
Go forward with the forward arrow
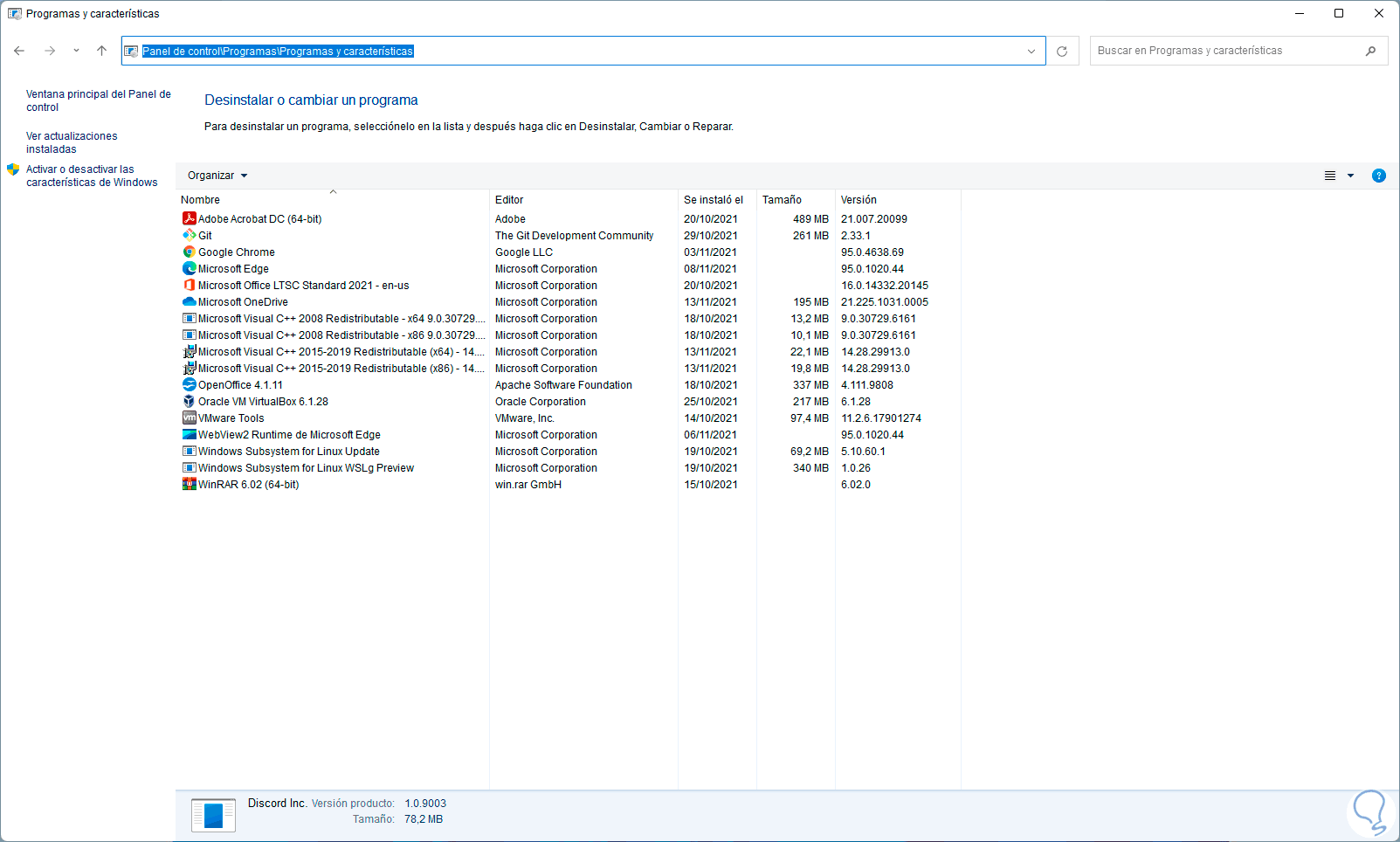(x=50, y=51)
